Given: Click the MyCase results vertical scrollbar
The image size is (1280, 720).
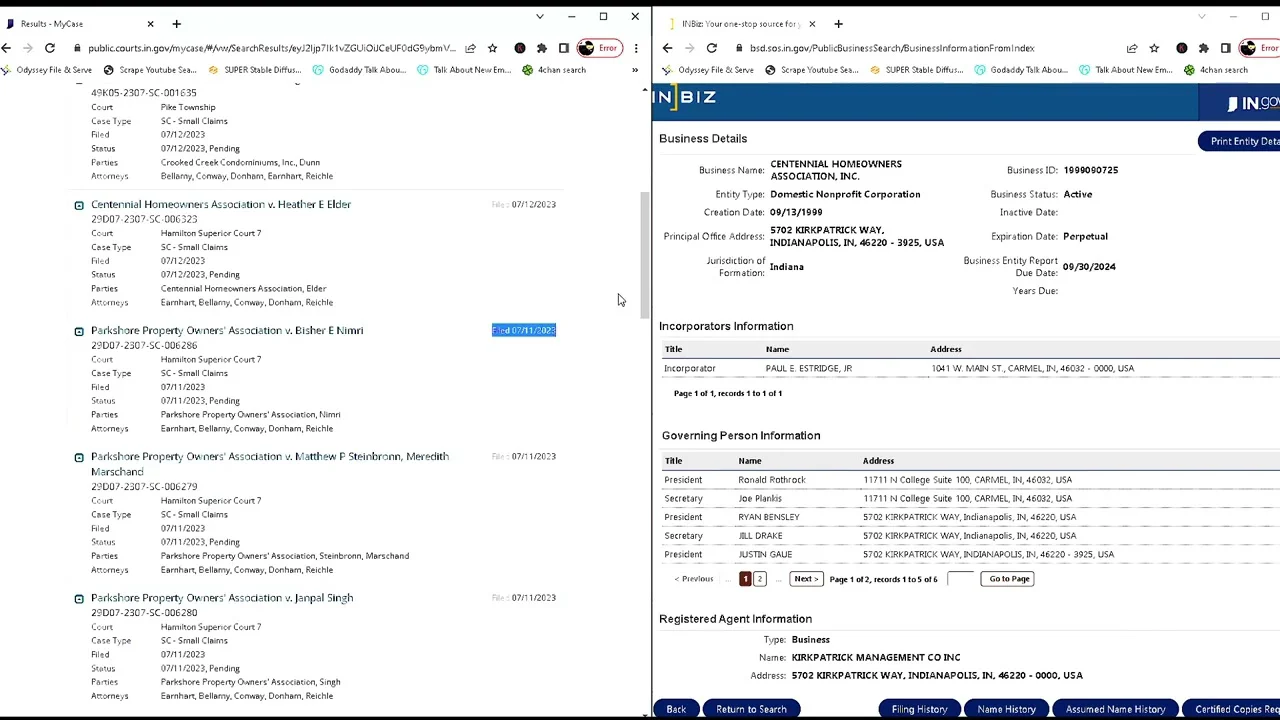Looking at the screenshot, I should click(645, 250).
